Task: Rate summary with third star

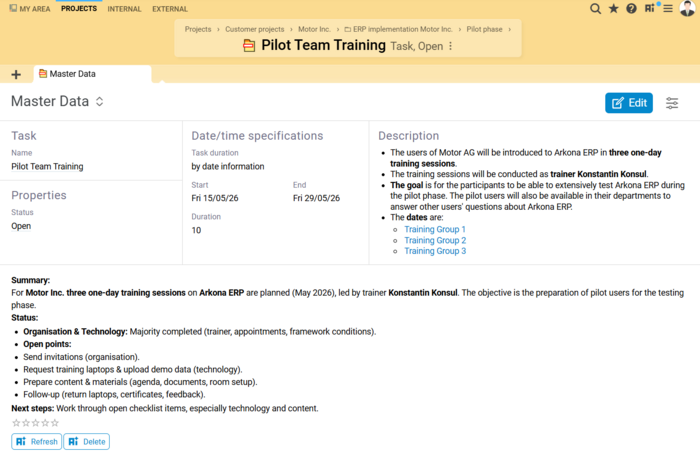Action: (35, 422)
